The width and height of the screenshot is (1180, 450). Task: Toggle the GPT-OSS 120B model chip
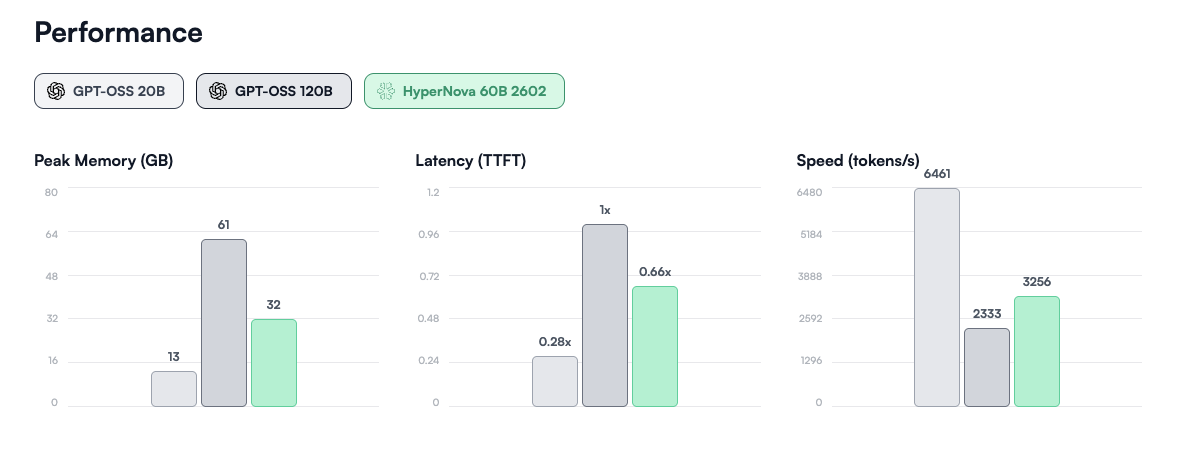273,91
